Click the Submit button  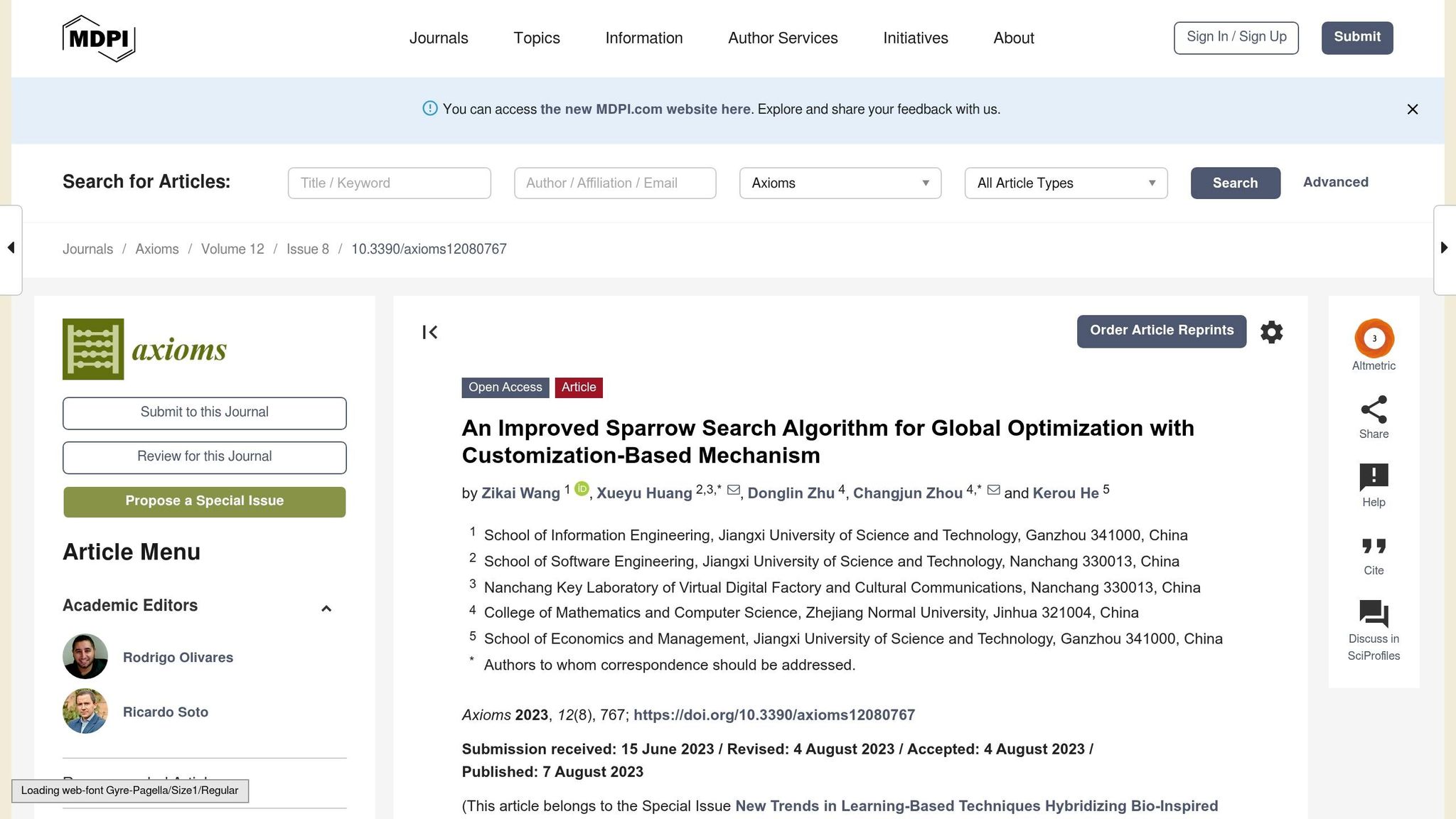point(1357,38)
